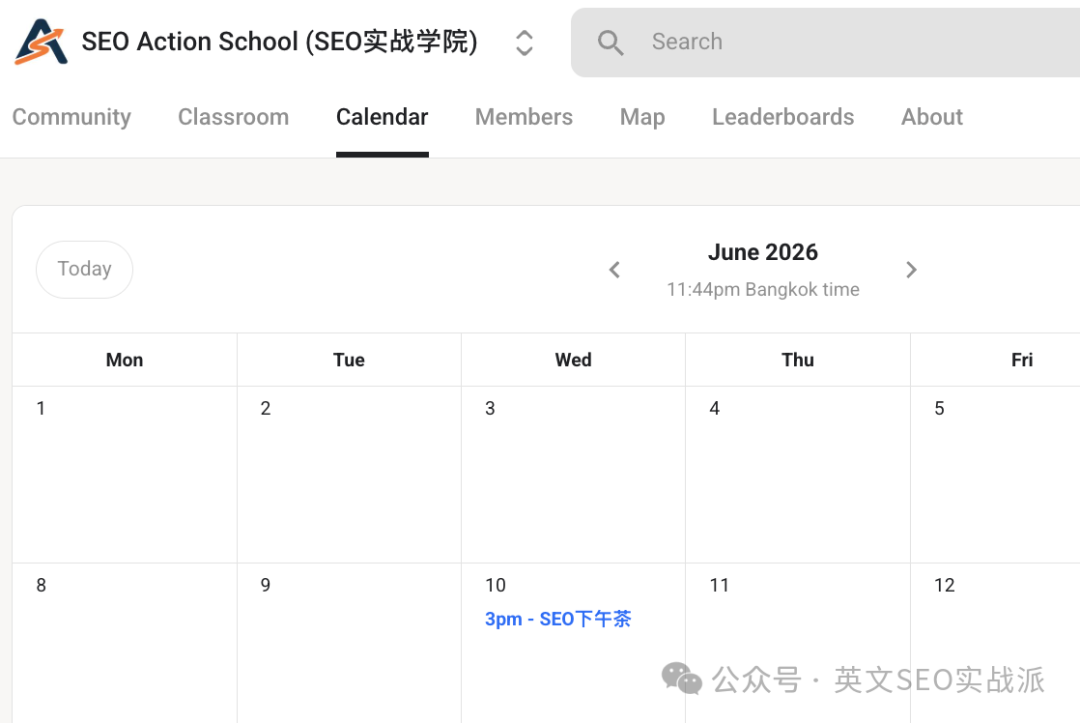Screen dimensions: 1080x723
Task: Go to the Map tab
Action: click(643, 117)
